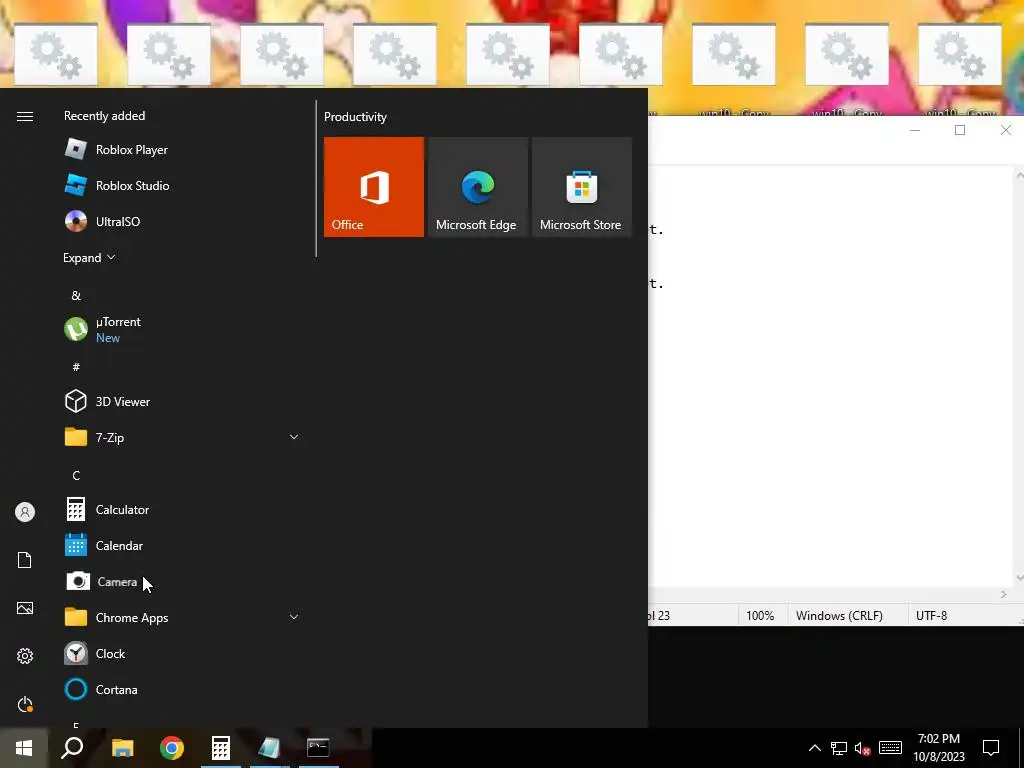Close the Notepad window

click(1006, 130)
